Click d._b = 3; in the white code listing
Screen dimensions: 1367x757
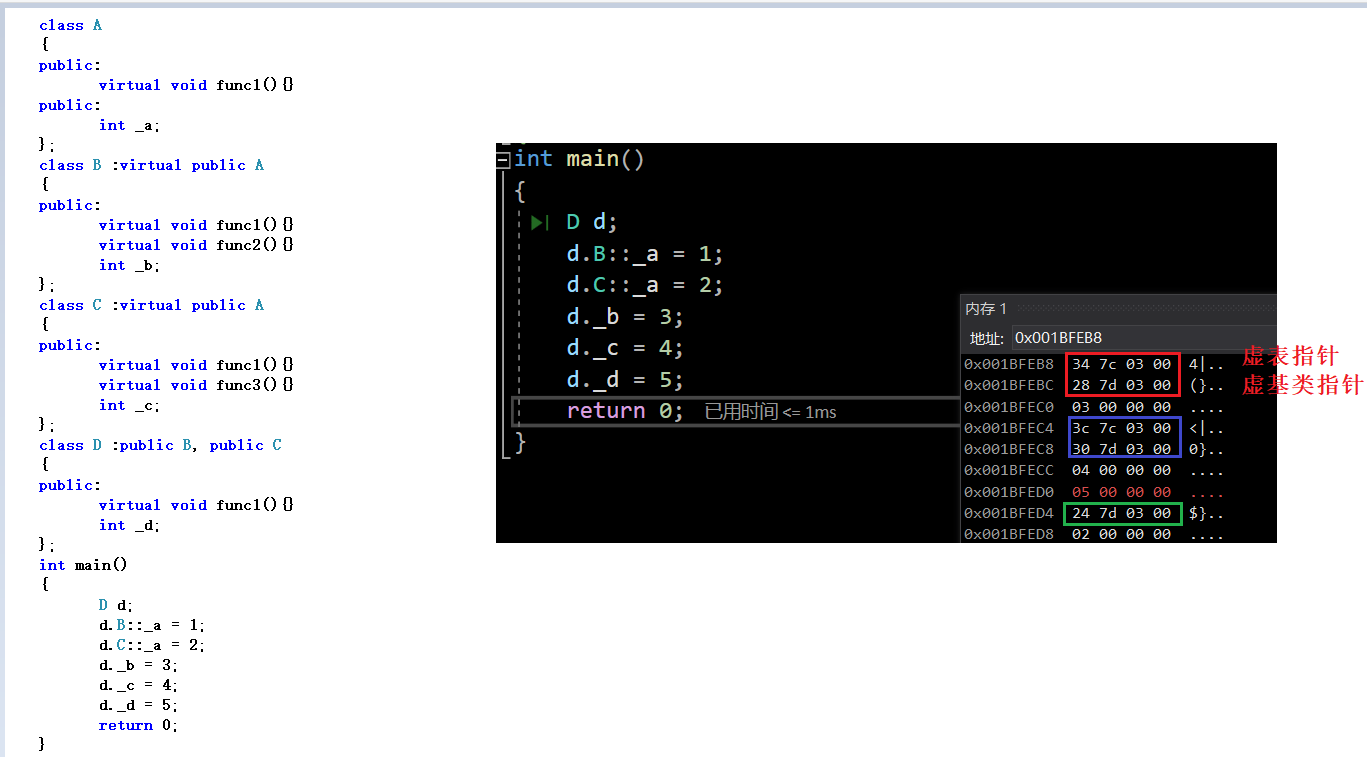(138, 665)
